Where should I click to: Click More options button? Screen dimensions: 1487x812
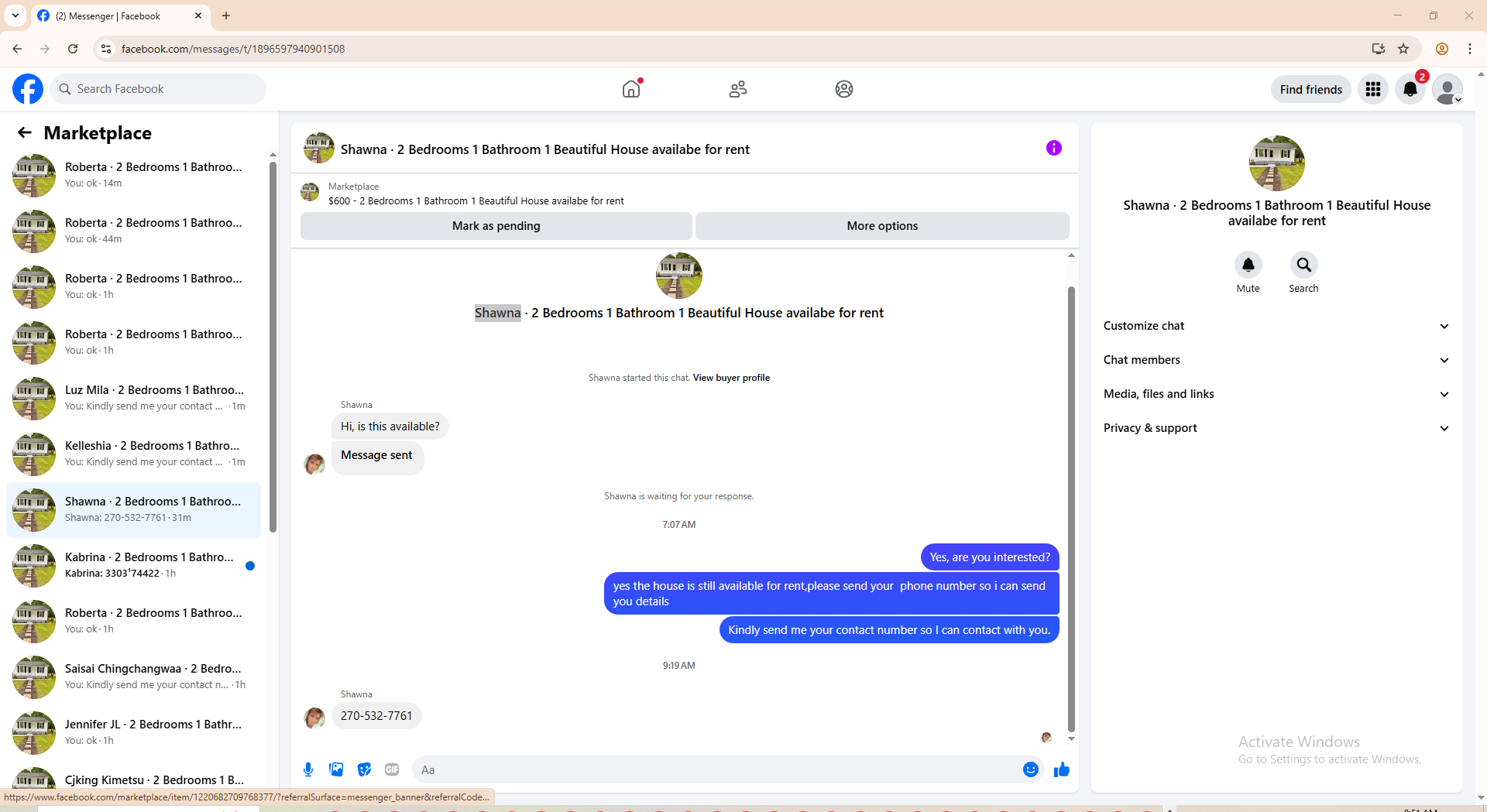tap(882, 226)
